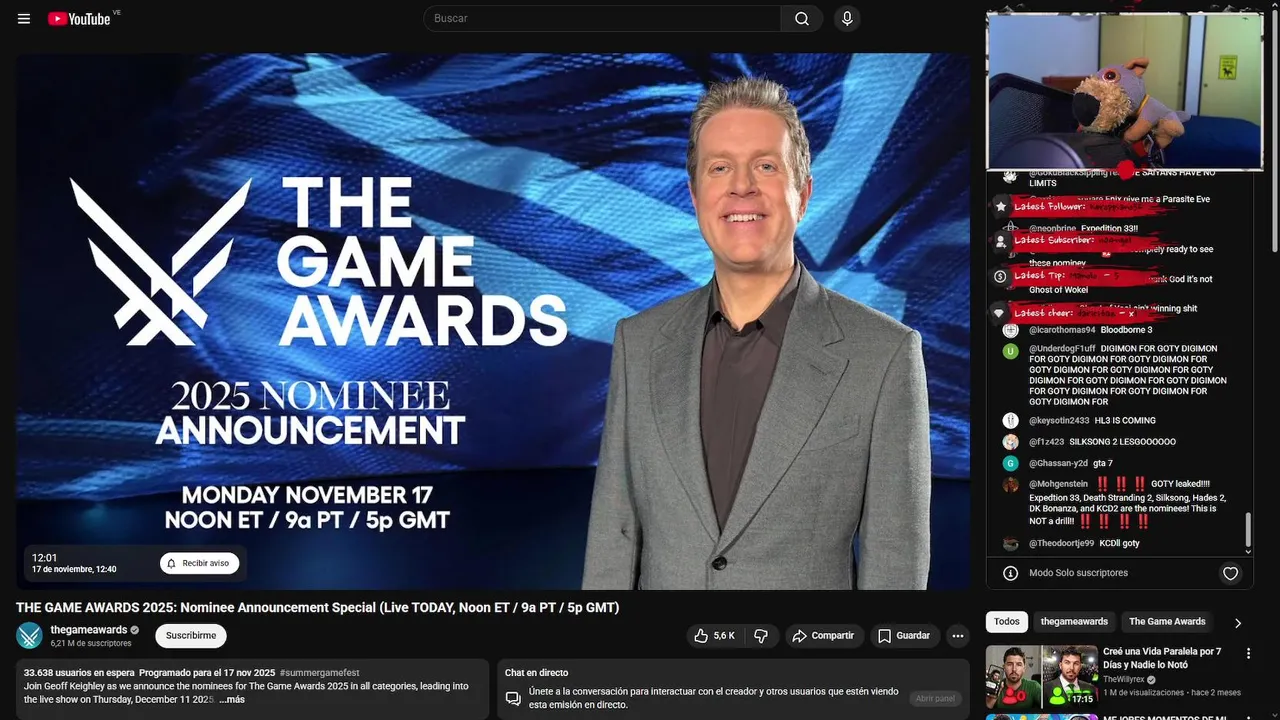Image resolution: width=1280 pixels, height=720 pixels.
Task: Click the live chat bubble icon
Action: pos(513,698)
